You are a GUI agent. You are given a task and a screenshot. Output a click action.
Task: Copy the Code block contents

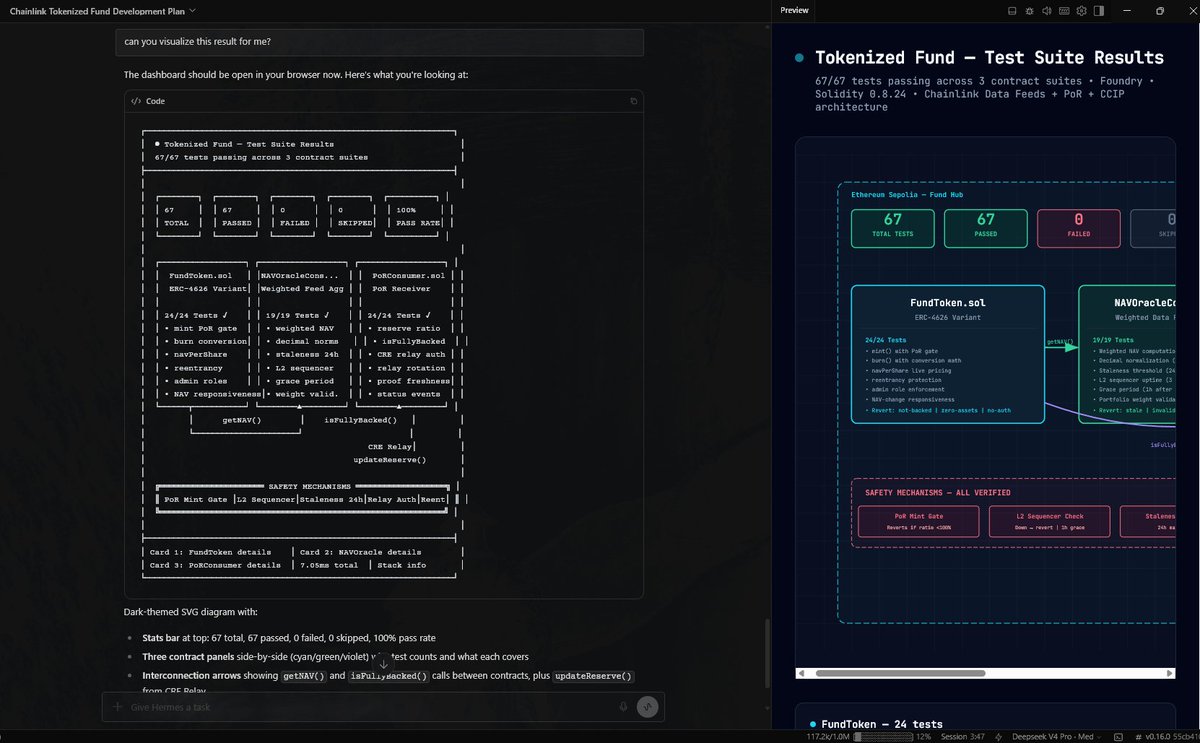(x=632, y=101)
